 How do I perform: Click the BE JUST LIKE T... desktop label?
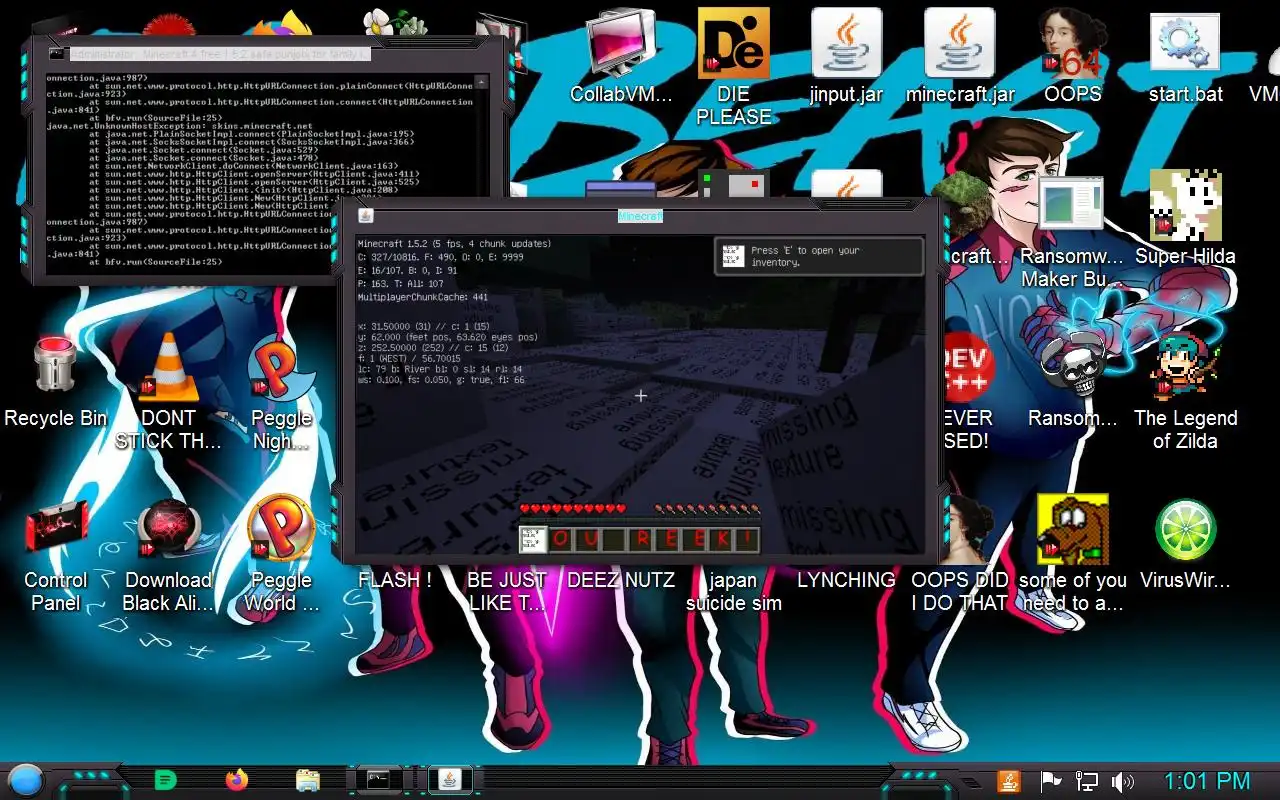pyautogui.click(x=508, y=591)
